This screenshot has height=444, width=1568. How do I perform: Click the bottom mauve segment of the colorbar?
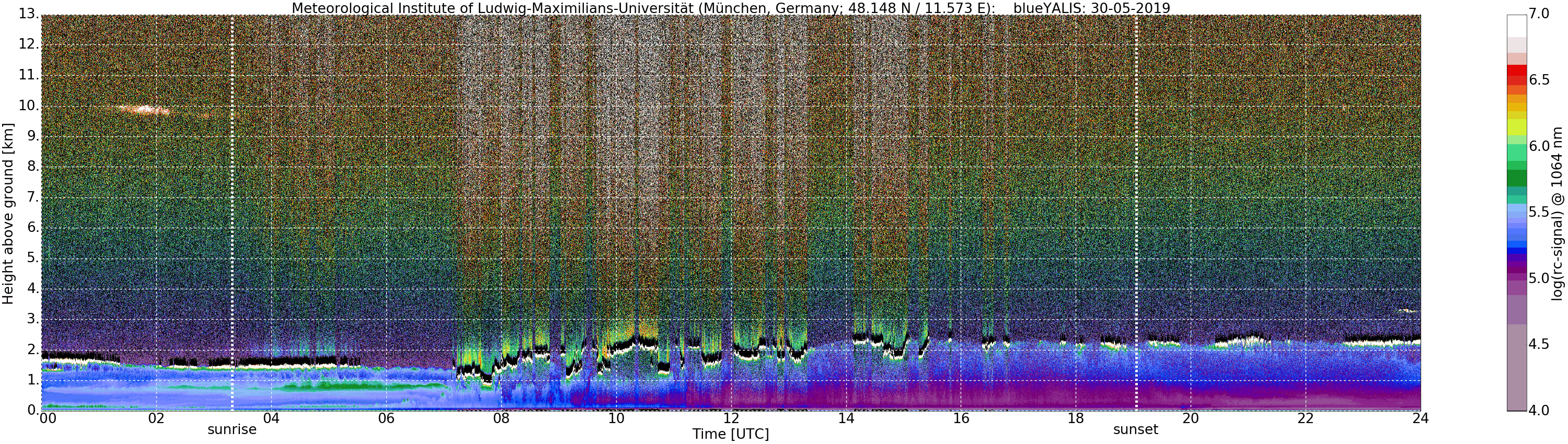tap(1516, 367)
